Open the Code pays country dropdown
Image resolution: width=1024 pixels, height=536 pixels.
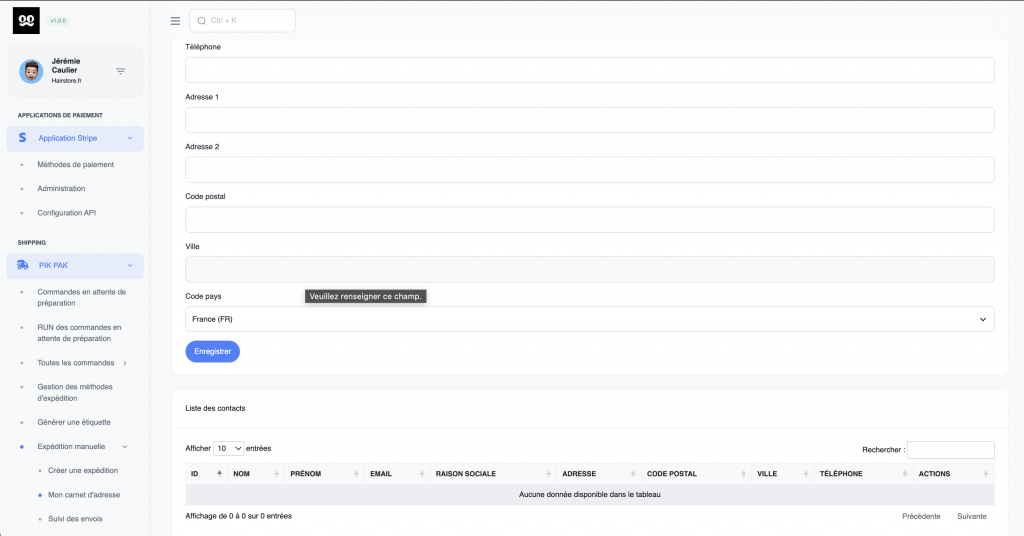(589, 319)
